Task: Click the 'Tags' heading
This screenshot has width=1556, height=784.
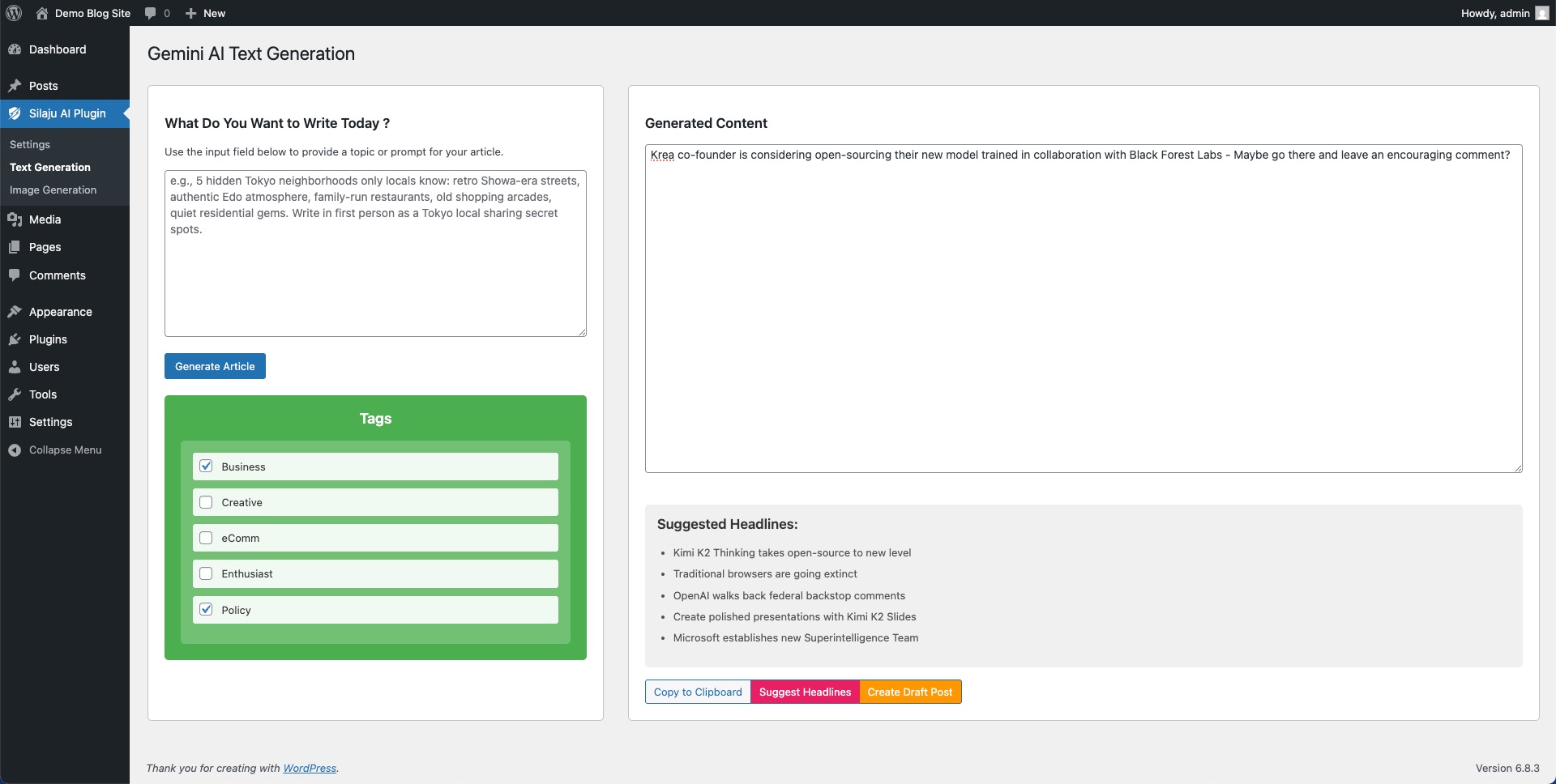Action: point(375,419)
